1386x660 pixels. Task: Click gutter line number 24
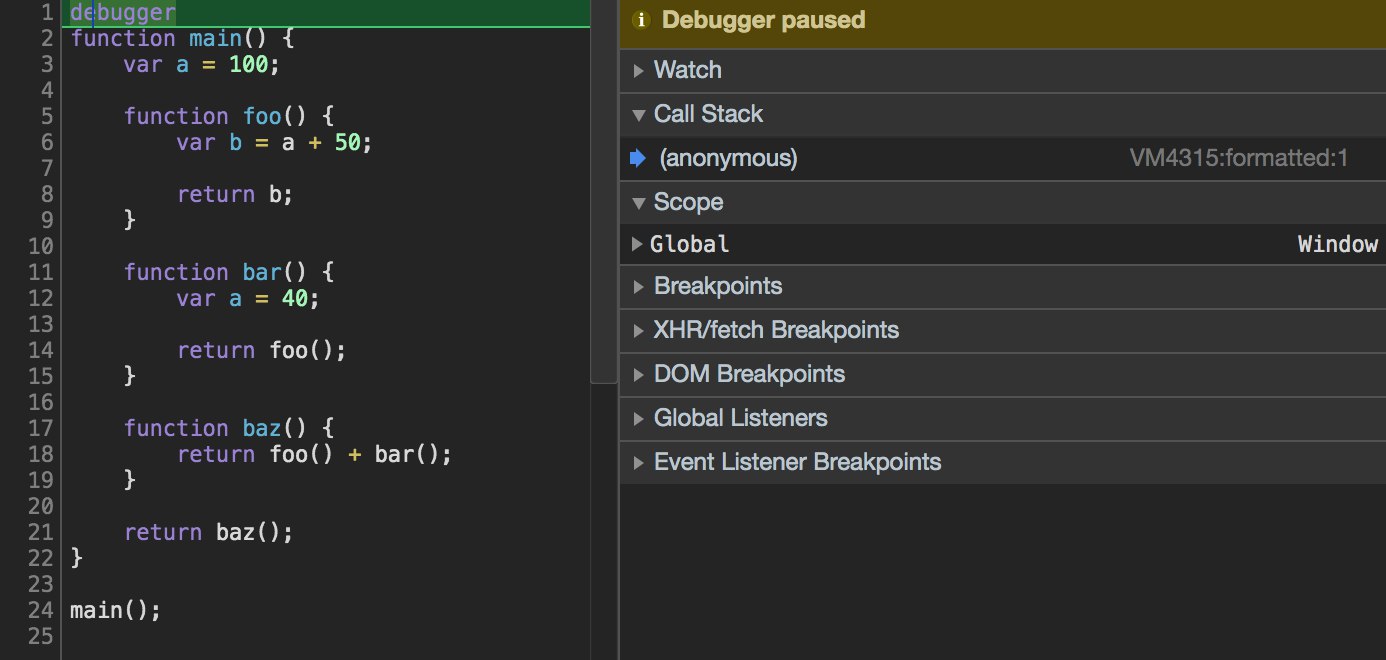coord(40,611)
